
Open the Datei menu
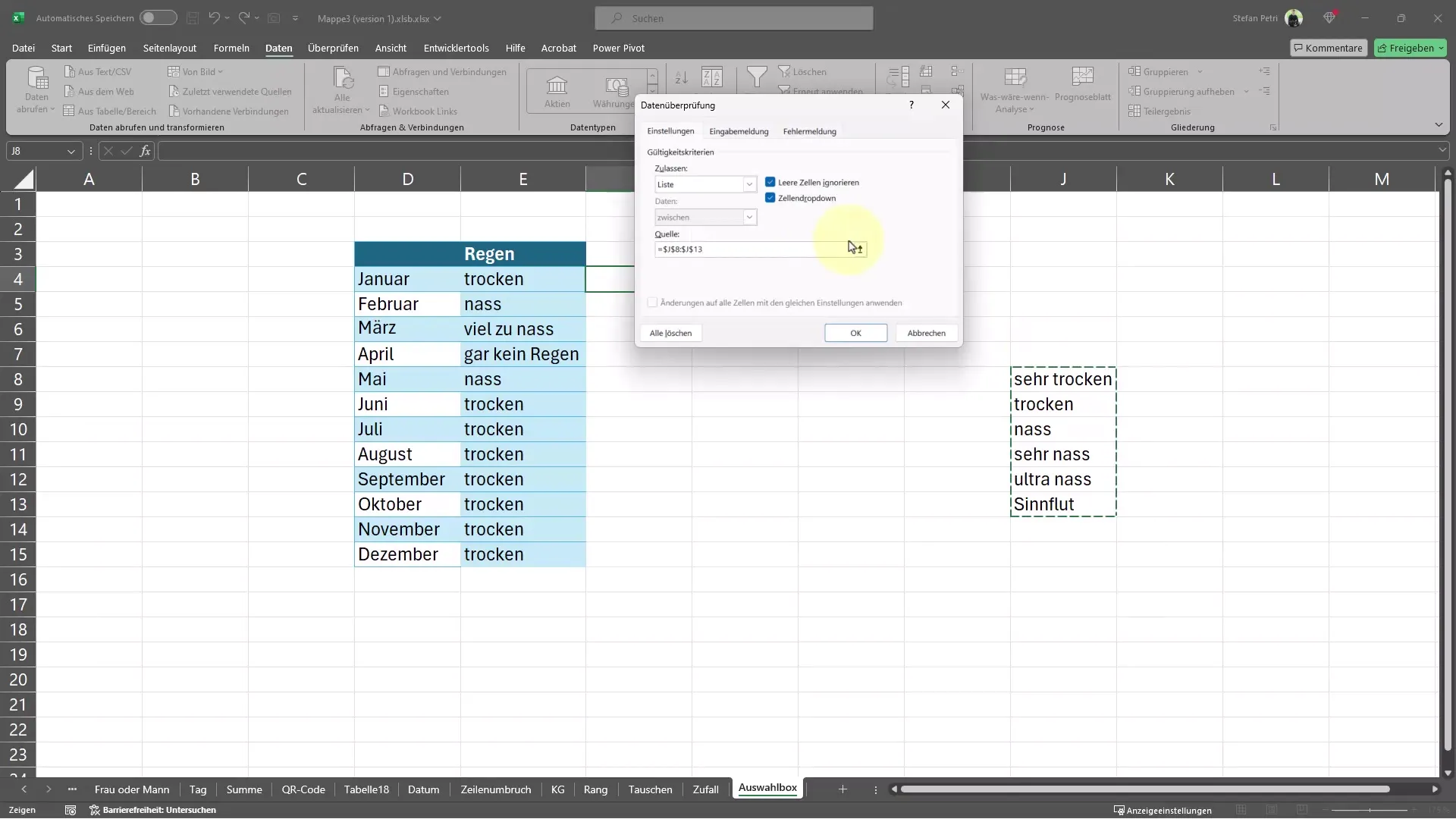[x=24, y=48]
